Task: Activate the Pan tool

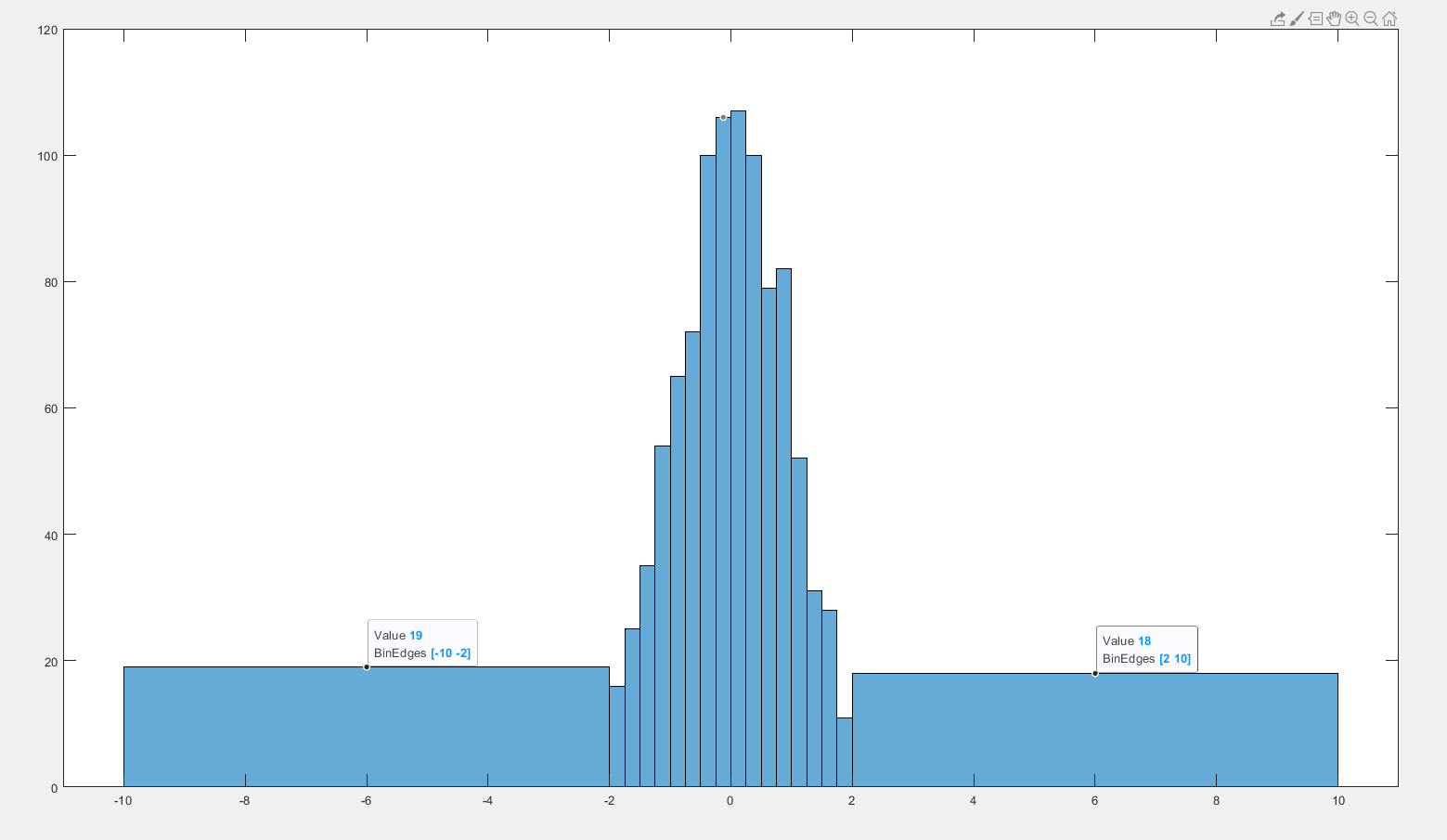Action: click(x=1335, y=19)
